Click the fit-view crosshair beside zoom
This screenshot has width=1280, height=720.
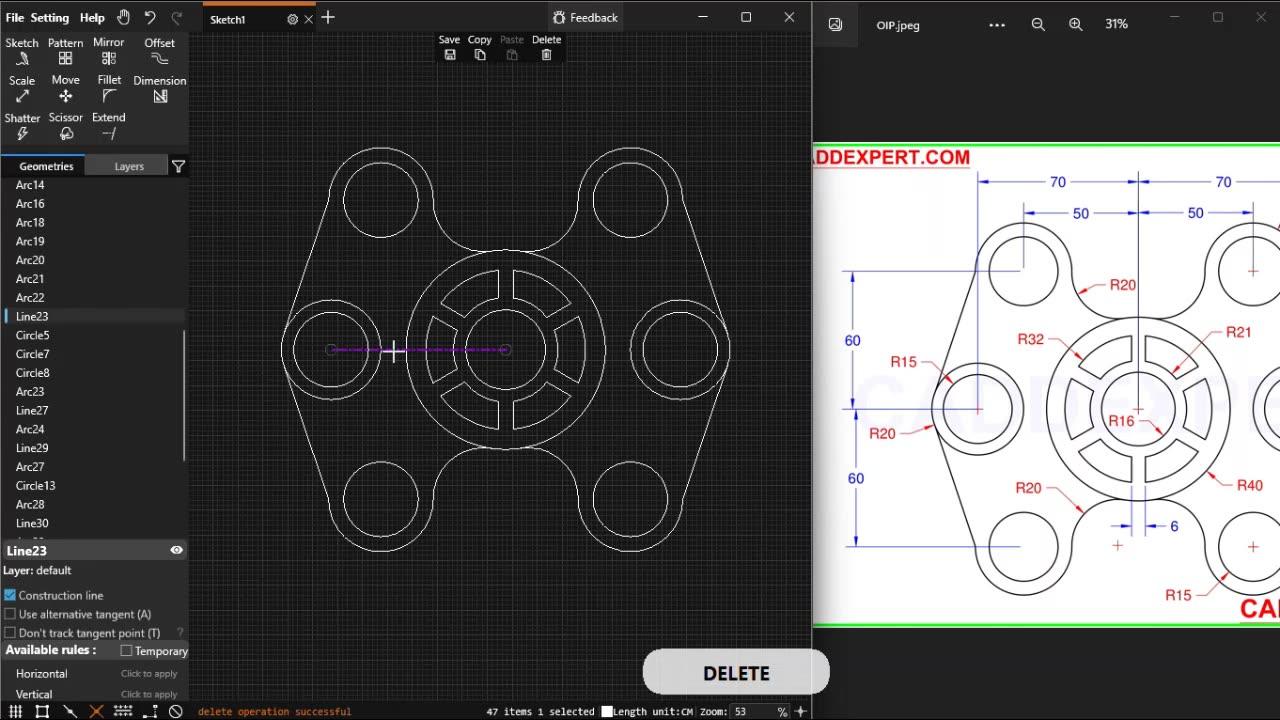click(800, 711)
